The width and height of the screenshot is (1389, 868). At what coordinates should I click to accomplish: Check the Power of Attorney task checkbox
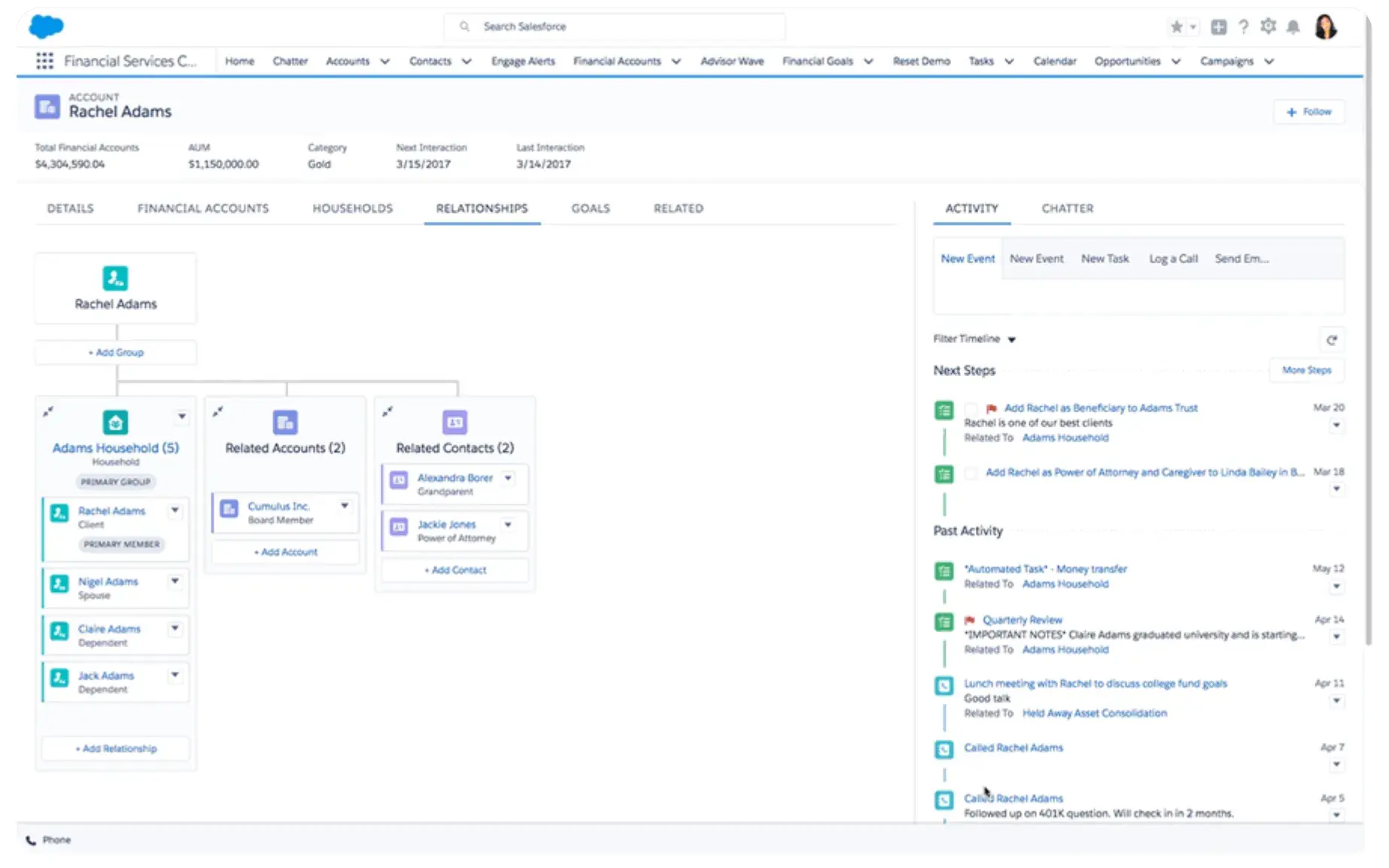(971, 472)
